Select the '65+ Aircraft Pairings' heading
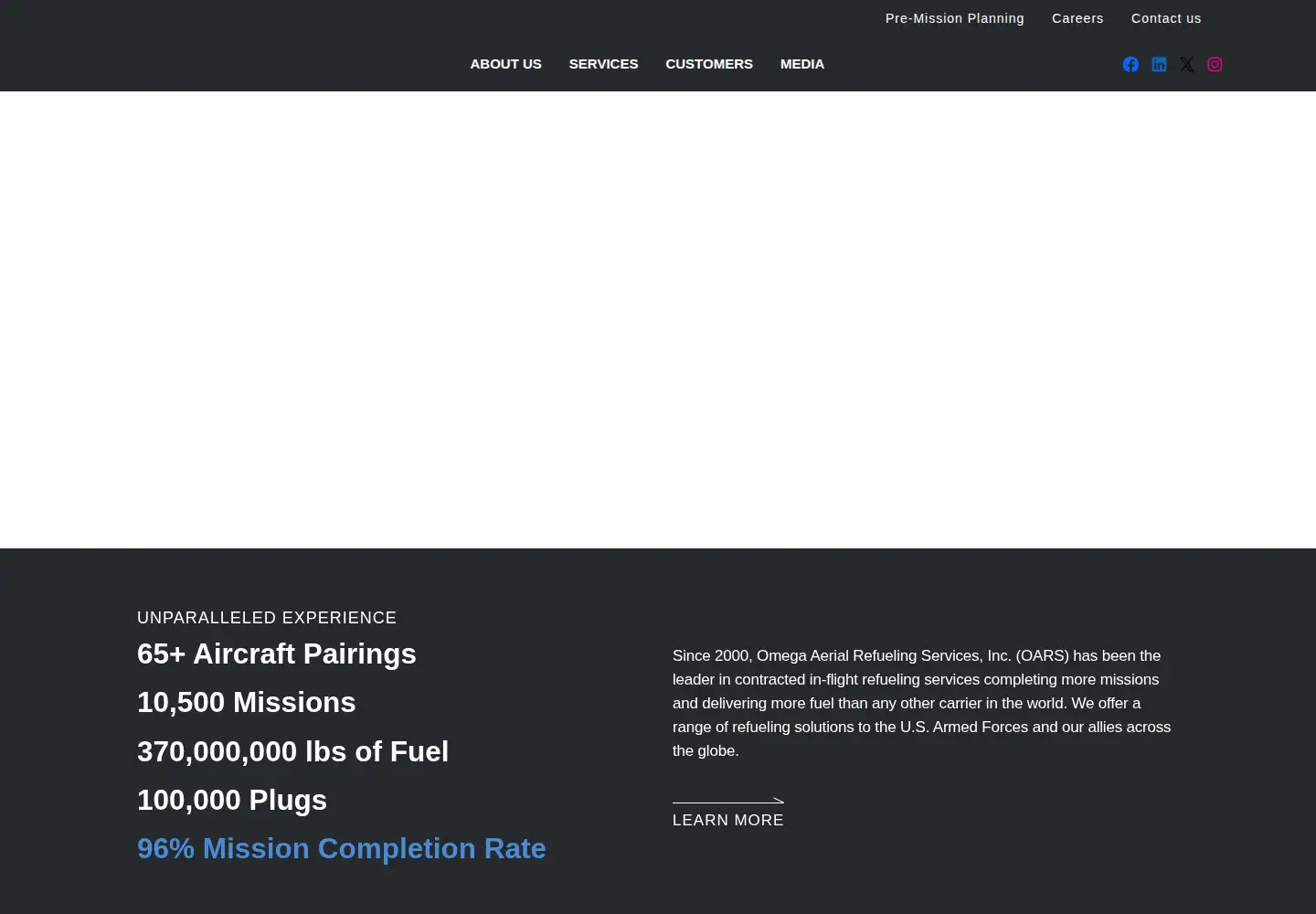Viewport: 1316px width, 914px height. [277, 654]
